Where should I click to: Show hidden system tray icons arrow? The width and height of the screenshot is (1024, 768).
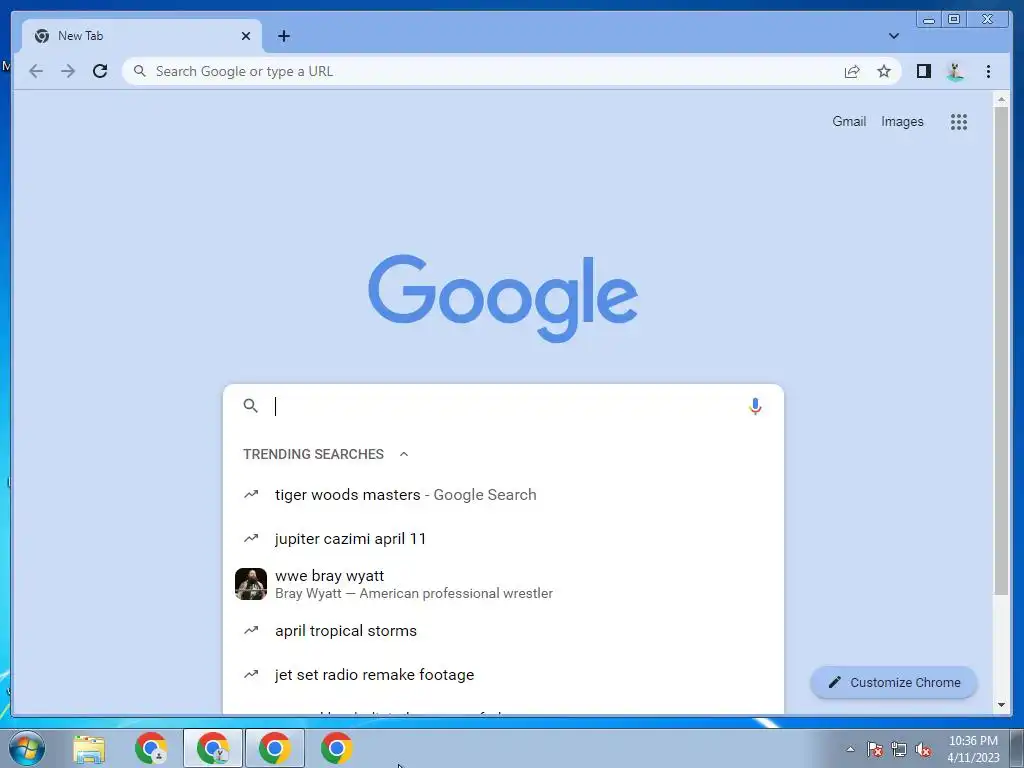click(850, 749)
